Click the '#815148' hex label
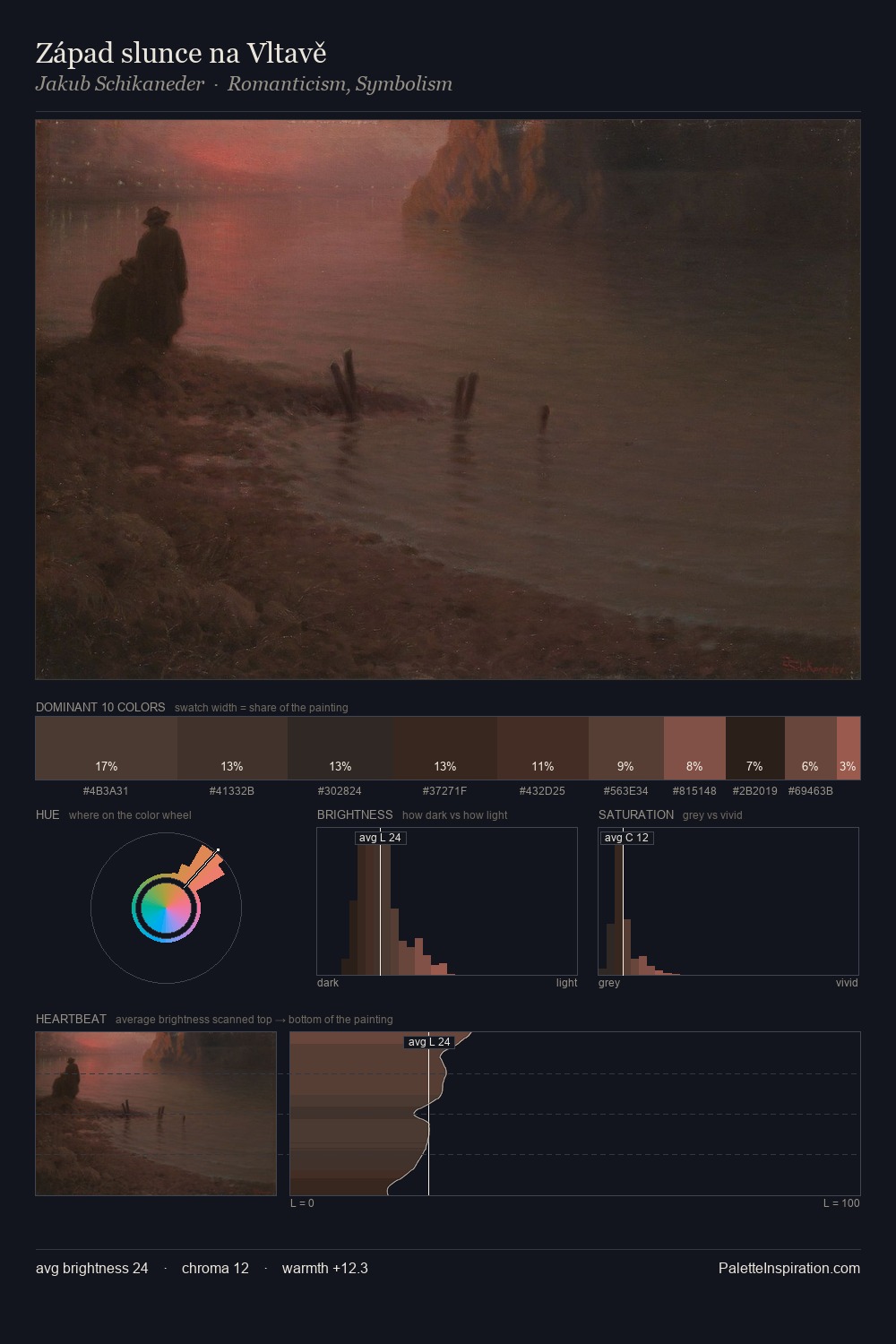This screenshot has width=896, height=1344. [x=694, y=791]
